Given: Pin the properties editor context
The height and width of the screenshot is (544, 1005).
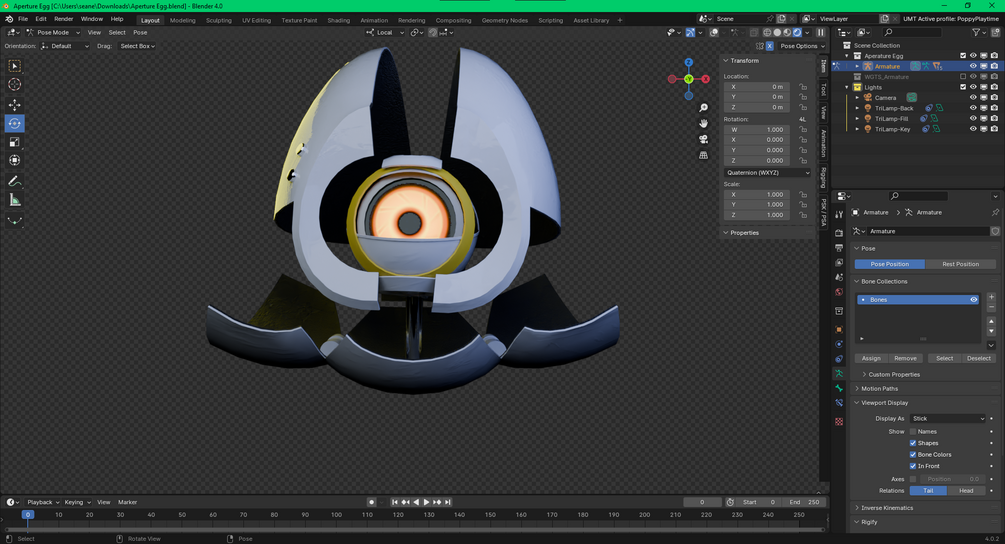Looking at the screenshot, I should (x=995, y=212).
